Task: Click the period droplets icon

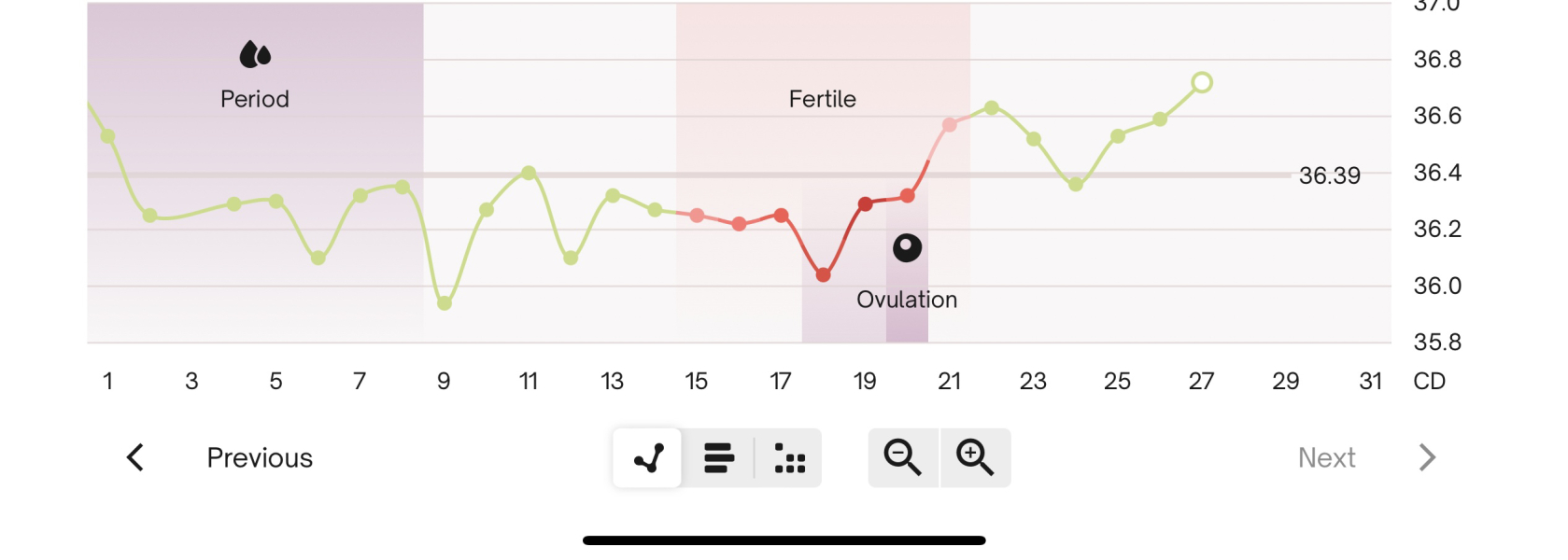Action: 254,54
